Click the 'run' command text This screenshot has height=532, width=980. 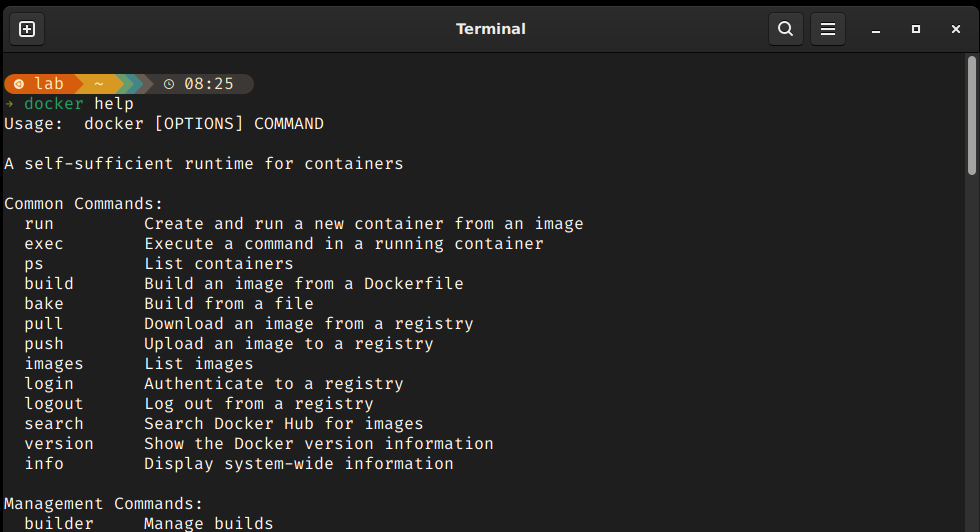click(x=39, y=224)
